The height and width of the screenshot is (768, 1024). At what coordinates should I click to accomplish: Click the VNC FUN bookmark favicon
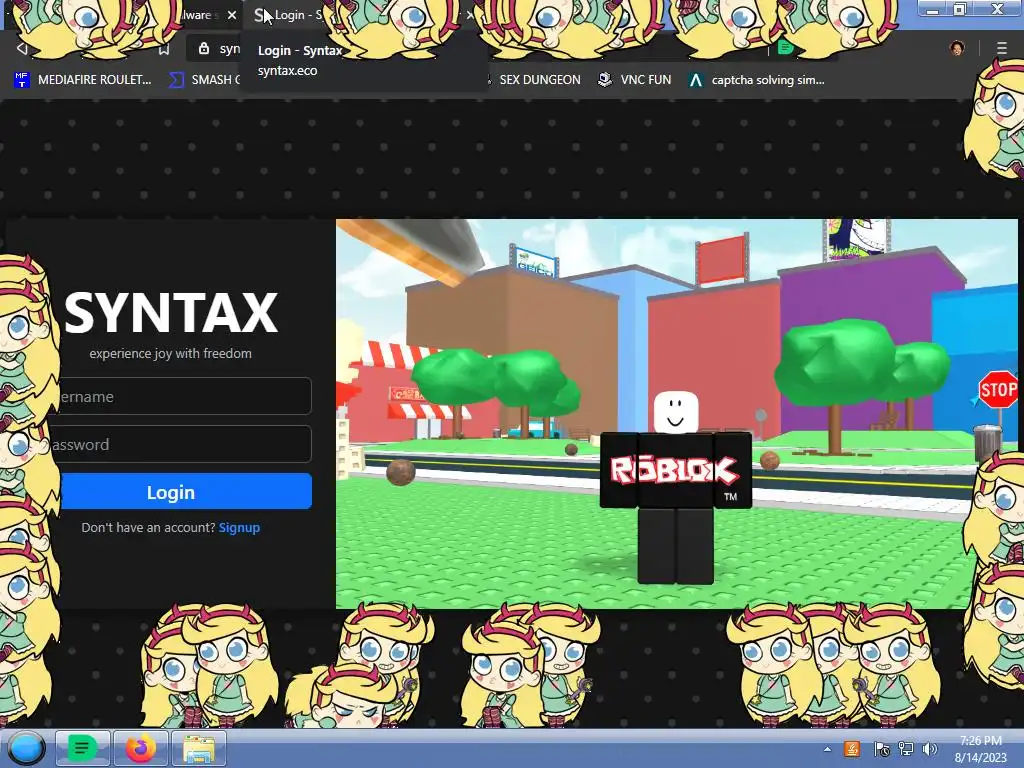point(605,80)
